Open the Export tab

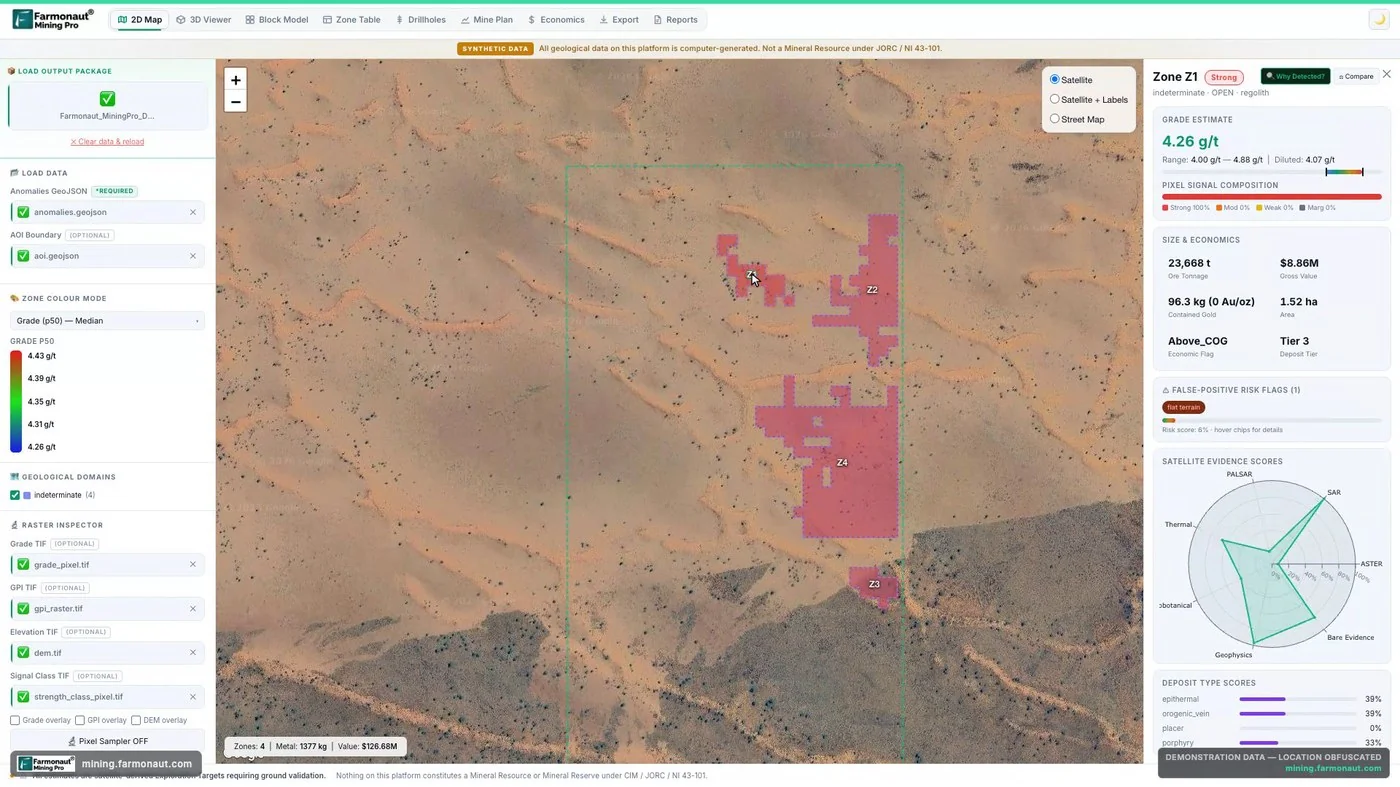click(x=619, y=20)
